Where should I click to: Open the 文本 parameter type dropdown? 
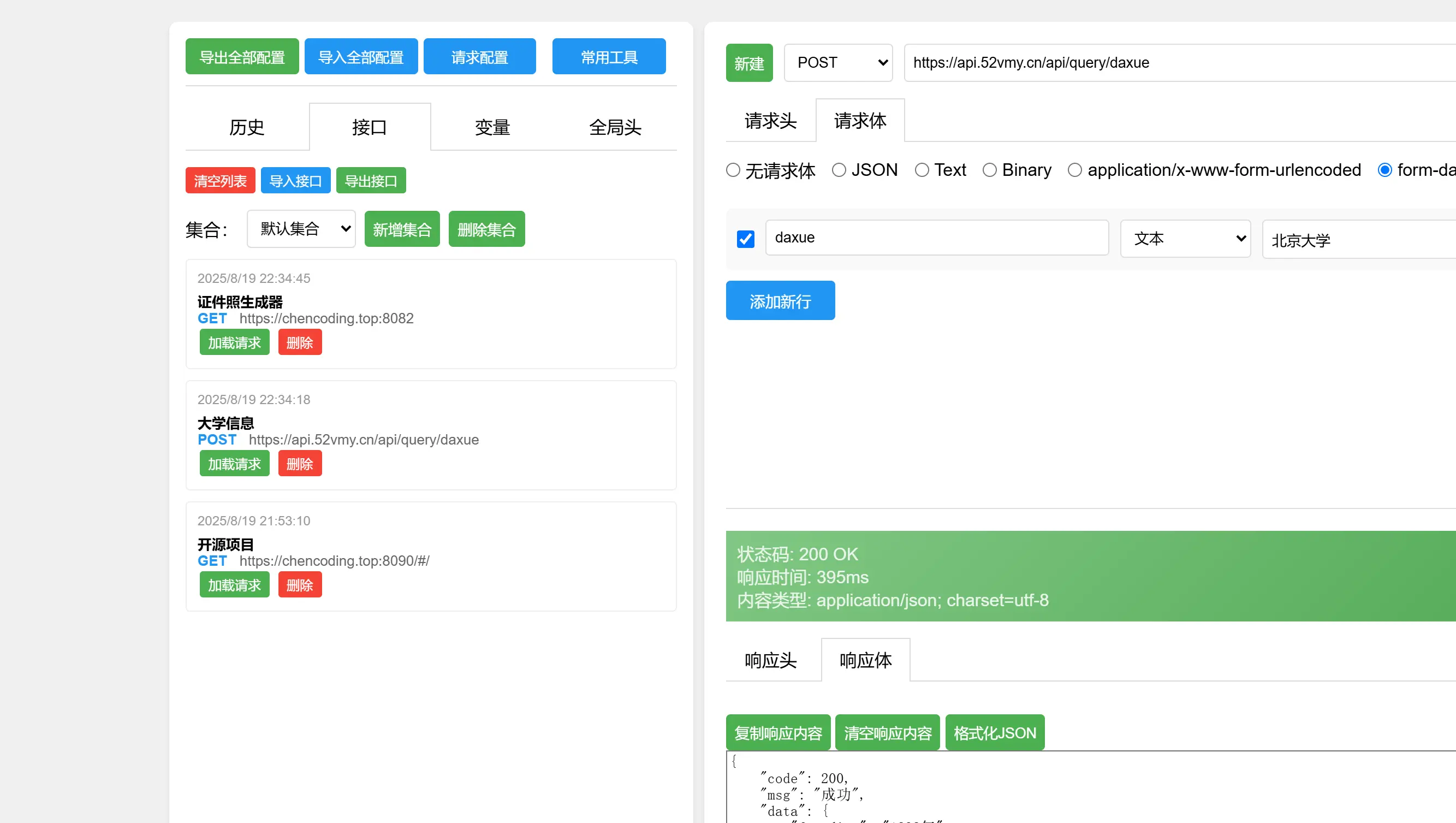tap(1185, 239)
